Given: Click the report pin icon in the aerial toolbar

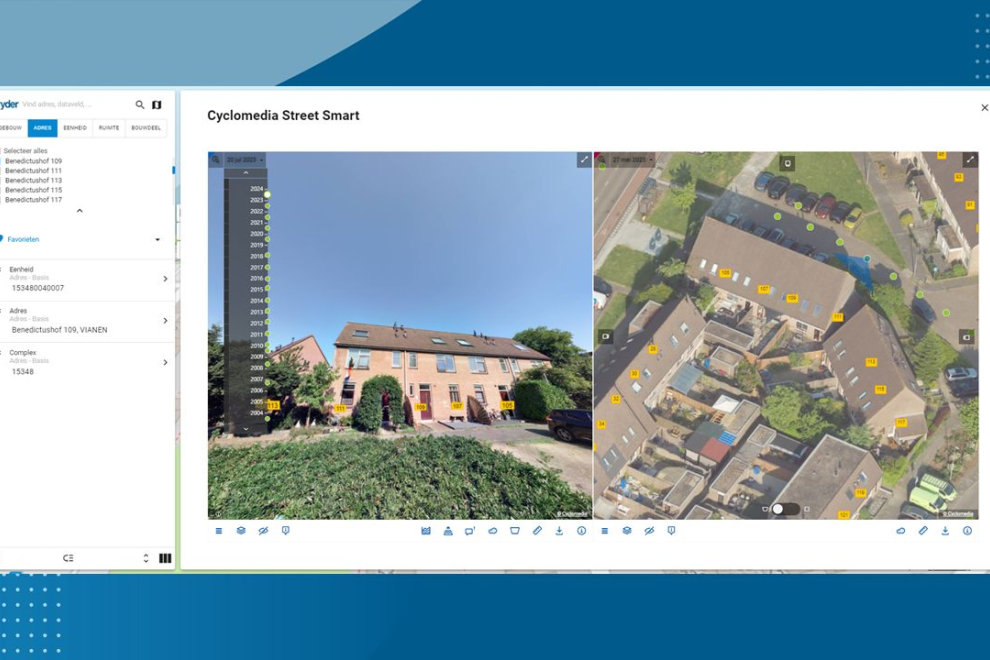Looking at the screenshot, I should click(x=671, y=531).
